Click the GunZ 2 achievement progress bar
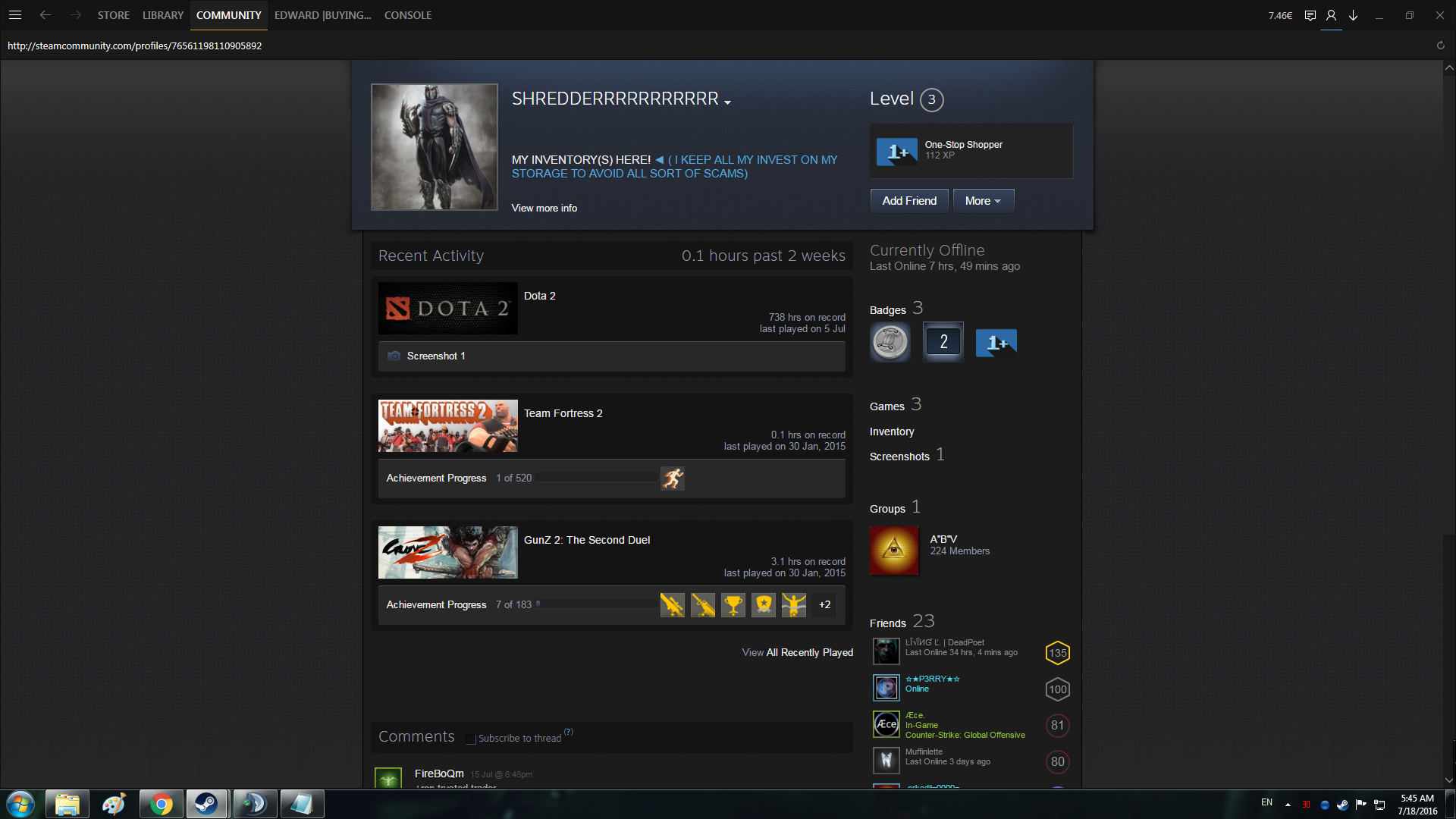The image size is (1456, 819). point(597,605)
